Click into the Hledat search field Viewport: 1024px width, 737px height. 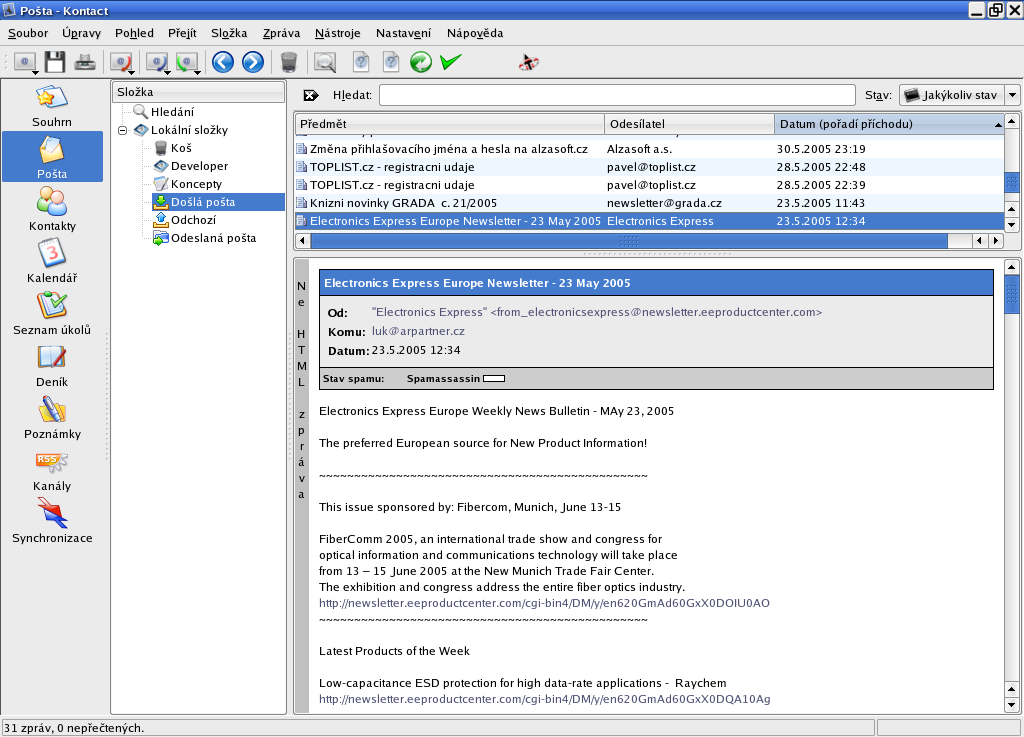click(617, 95)
